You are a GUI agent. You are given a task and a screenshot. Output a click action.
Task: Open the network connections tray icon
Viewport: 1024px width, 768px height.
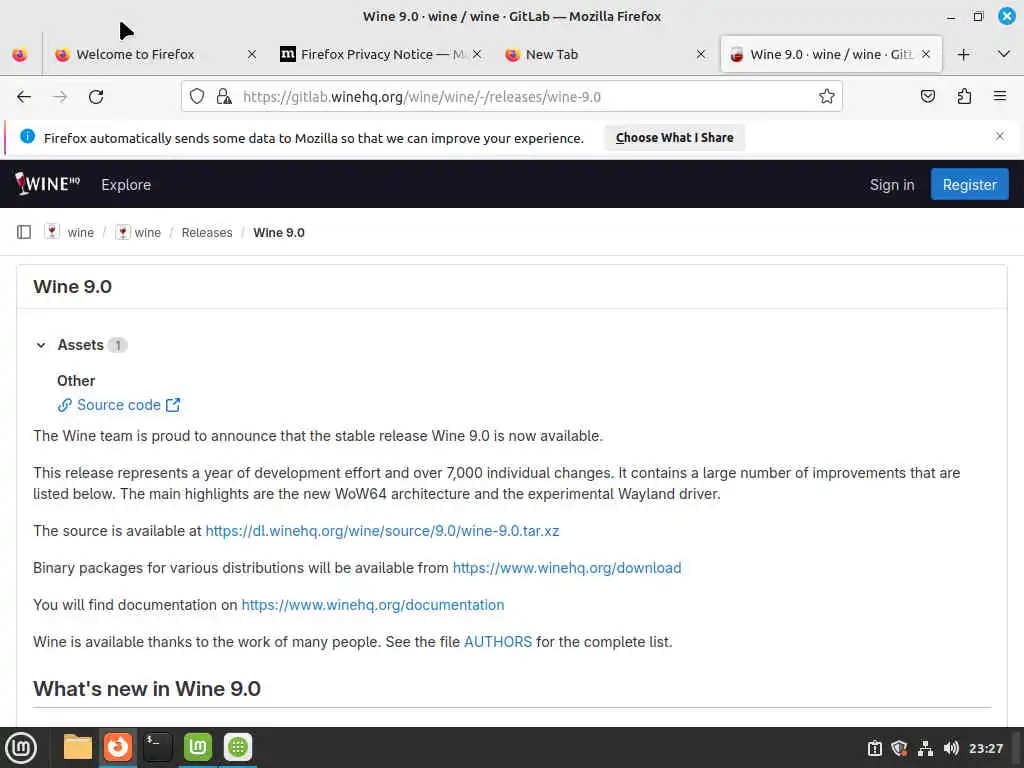(925, 748)
